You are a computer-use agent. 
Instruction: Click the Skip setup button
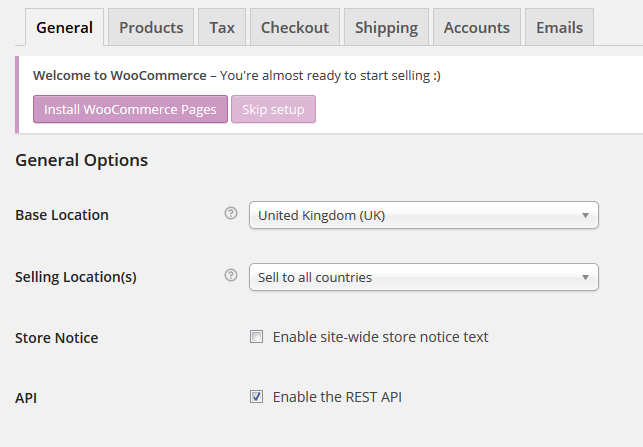pyautogui.click(x=273, y=109)
